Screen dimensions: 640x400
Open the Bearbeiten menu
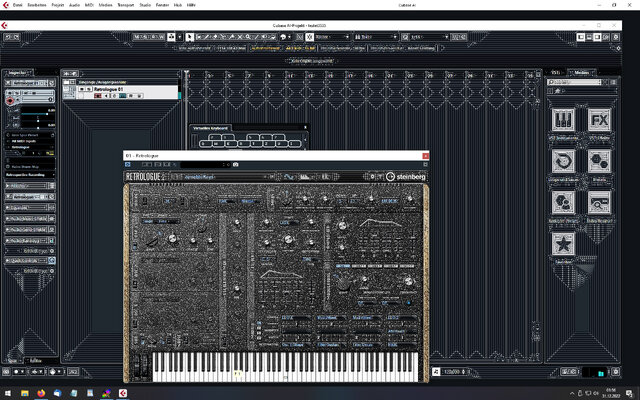(37, 5)
